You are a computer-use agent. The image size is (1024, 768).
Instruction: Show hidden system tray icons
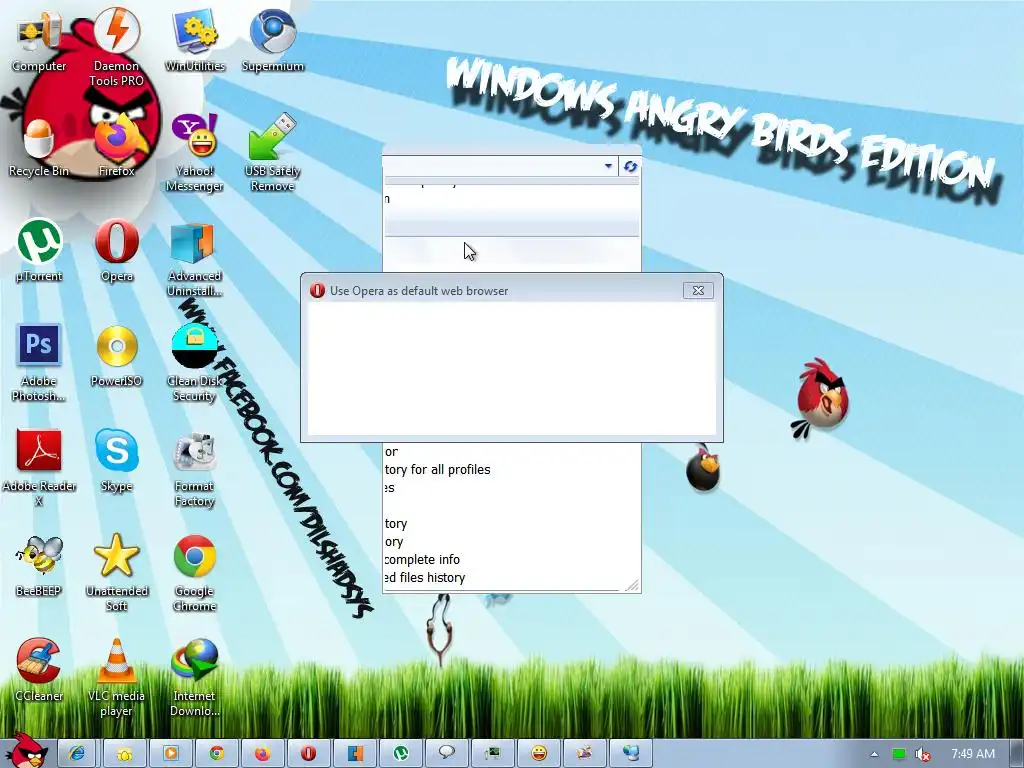click(x=874, y=754)
